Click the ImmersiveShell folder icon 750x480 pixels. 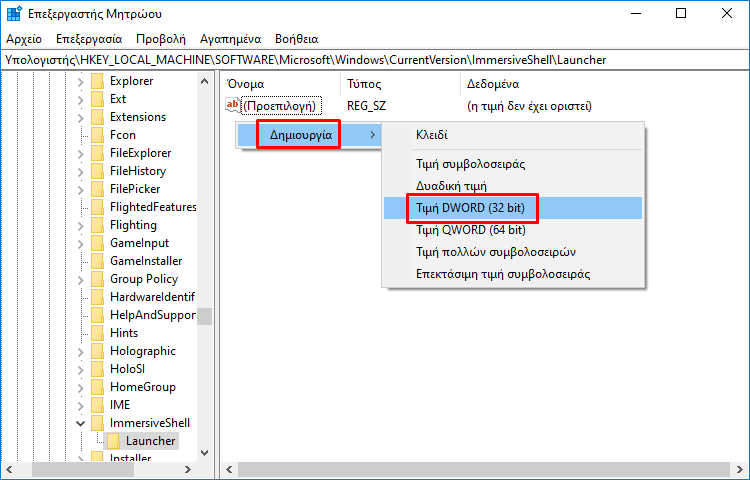click(x=98, y=423)
